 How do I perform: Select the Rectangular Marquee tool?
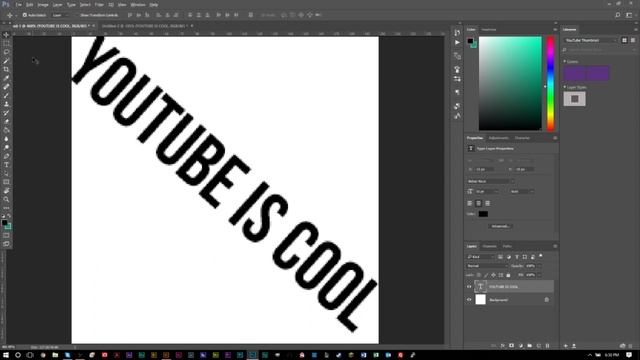click(x=6, y=43)
